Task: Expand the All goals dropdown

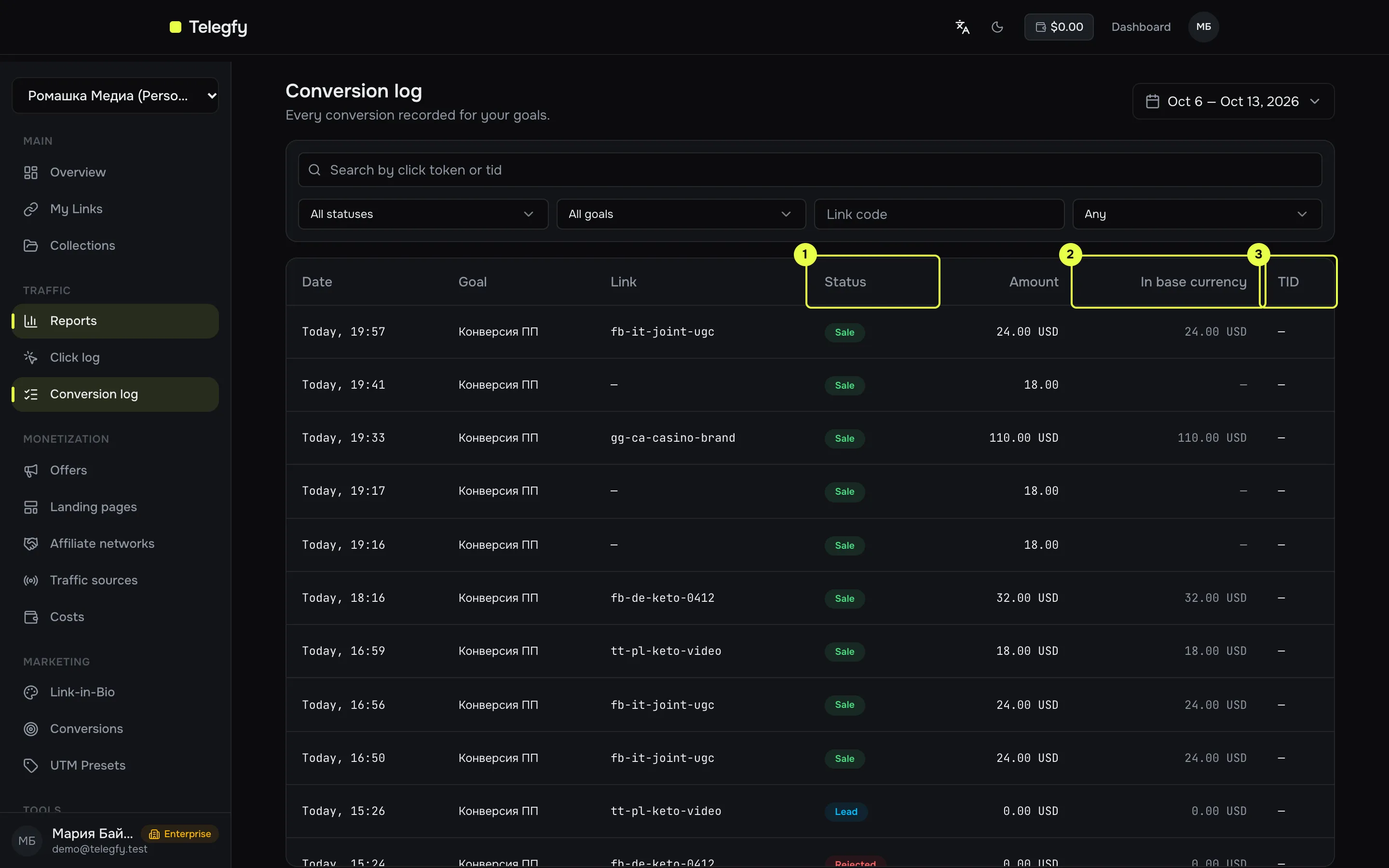Action: coord(681,214)
